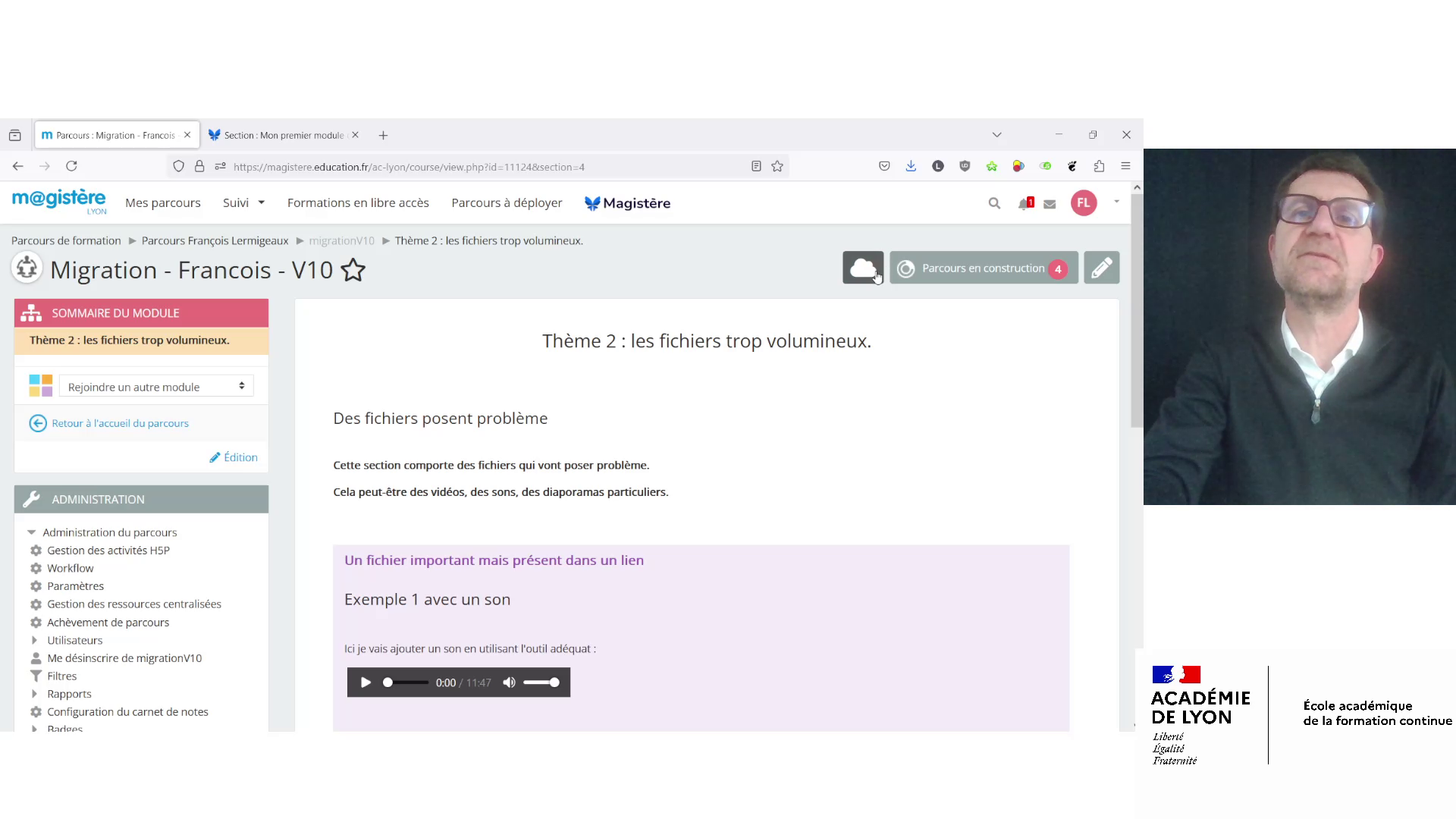Add course to favorites with star
This screenshot has width=1456, height=819.
353,270
